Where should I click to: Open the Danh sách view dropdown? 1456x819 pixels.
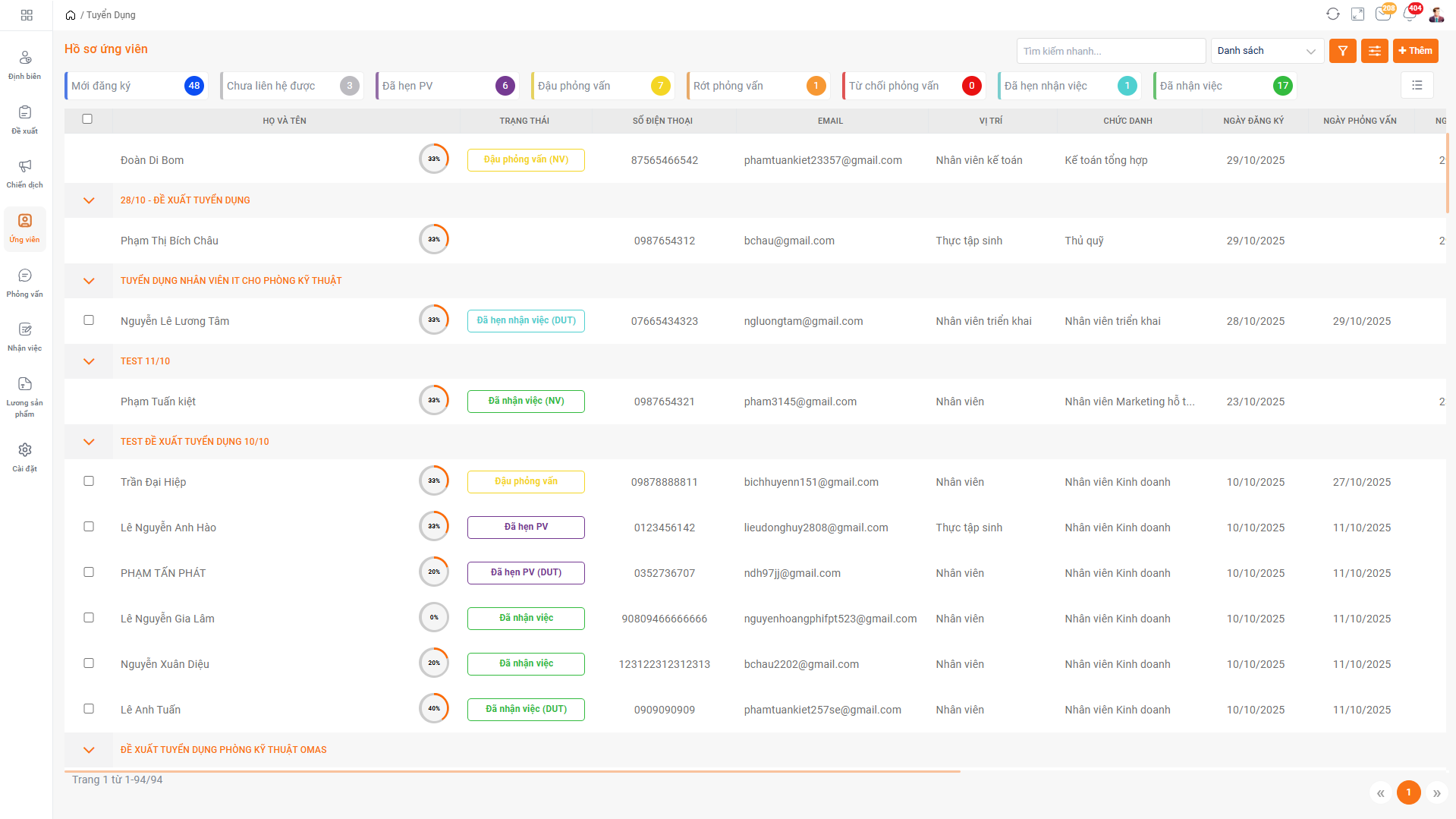(x=1266, y=51)
